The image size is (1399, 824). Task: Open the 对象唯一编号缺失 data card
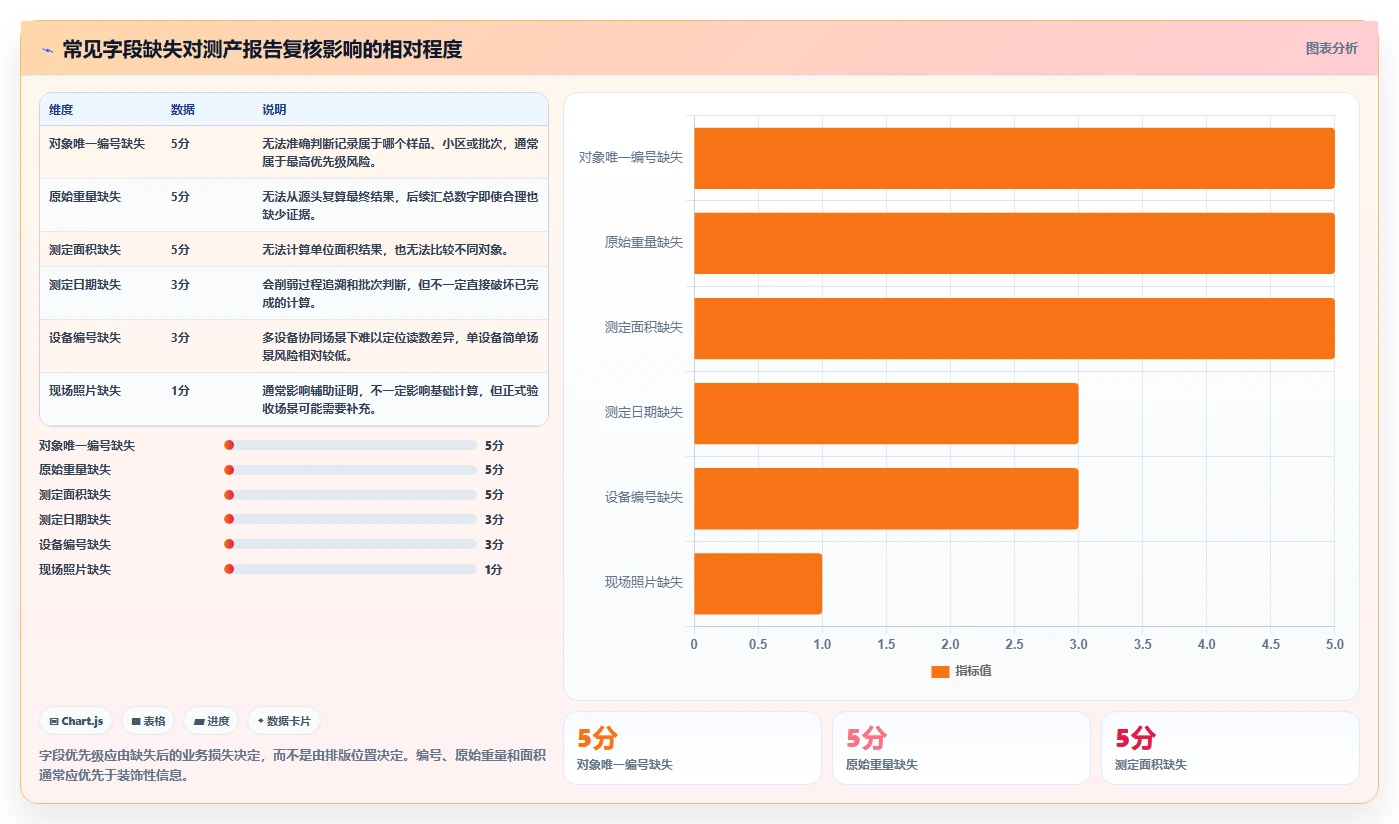[x=692, y=748]
